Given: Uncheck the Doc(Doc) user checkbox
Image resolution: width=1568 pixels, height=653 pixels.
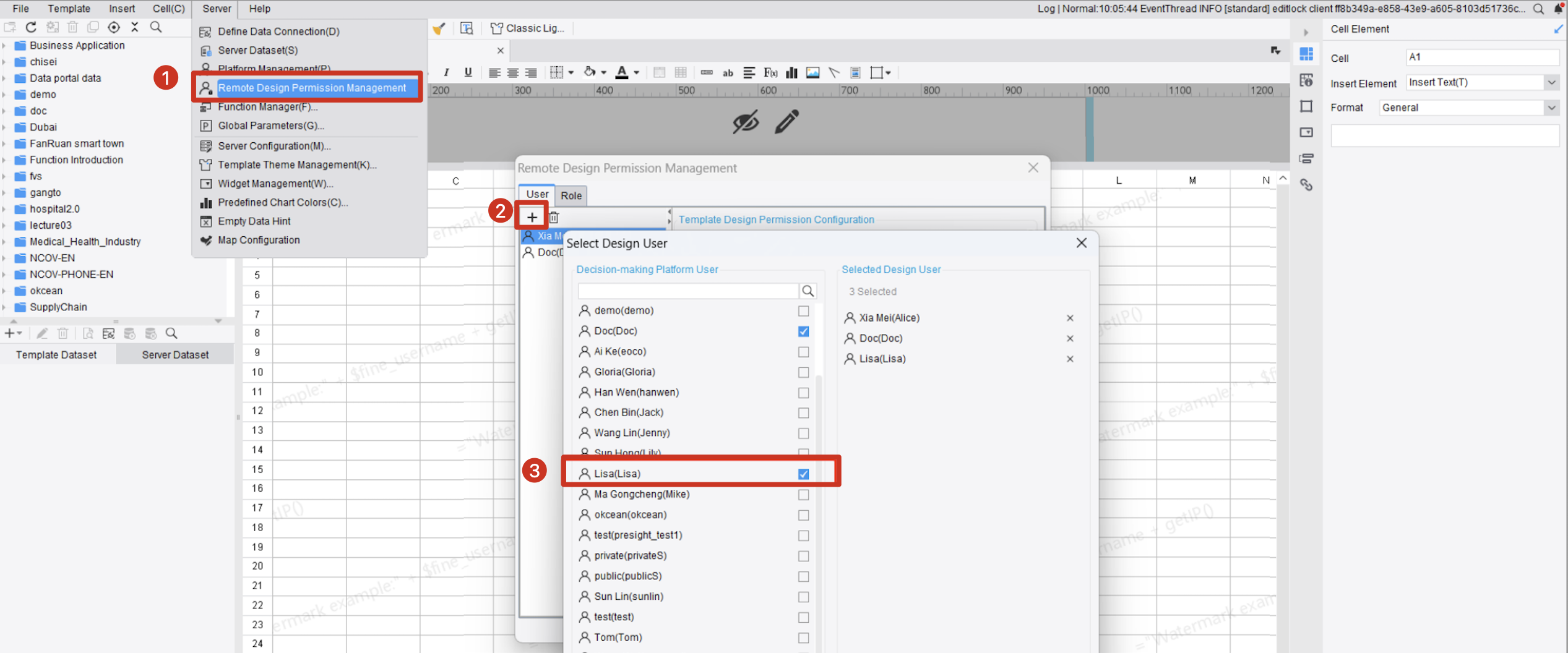Looking at the screenshot, I should (803, 331).
